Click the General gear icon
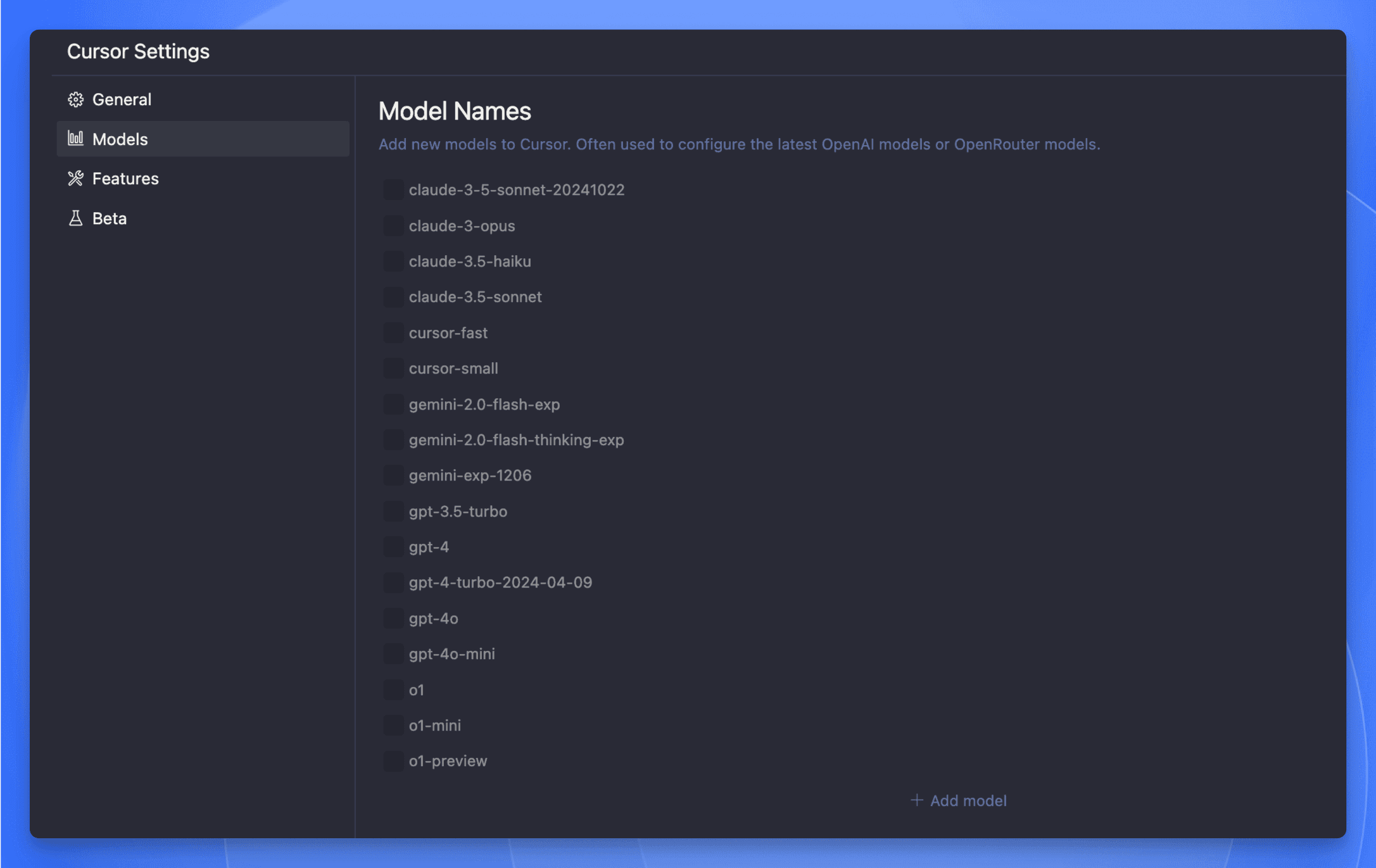This screenshot has height=868, width=1376. (x=75, y=99)
